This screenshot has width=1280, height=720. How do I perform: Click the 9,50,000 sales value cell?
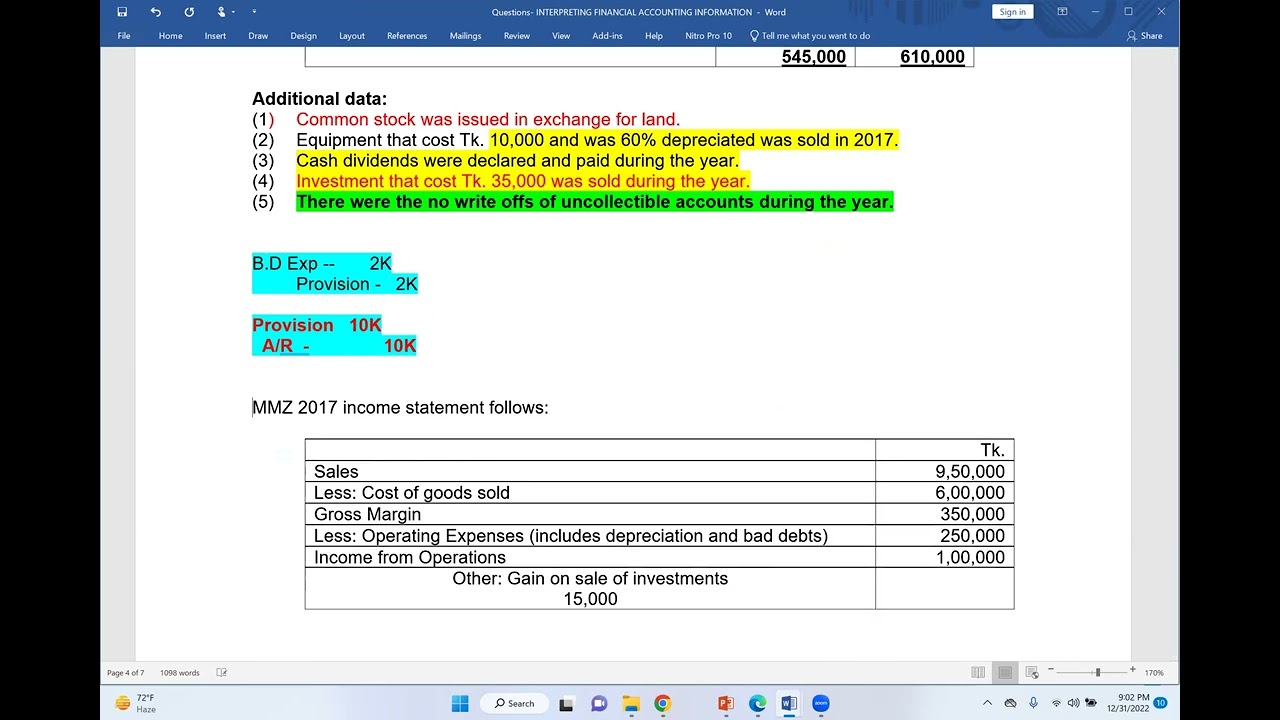[970, 472]
